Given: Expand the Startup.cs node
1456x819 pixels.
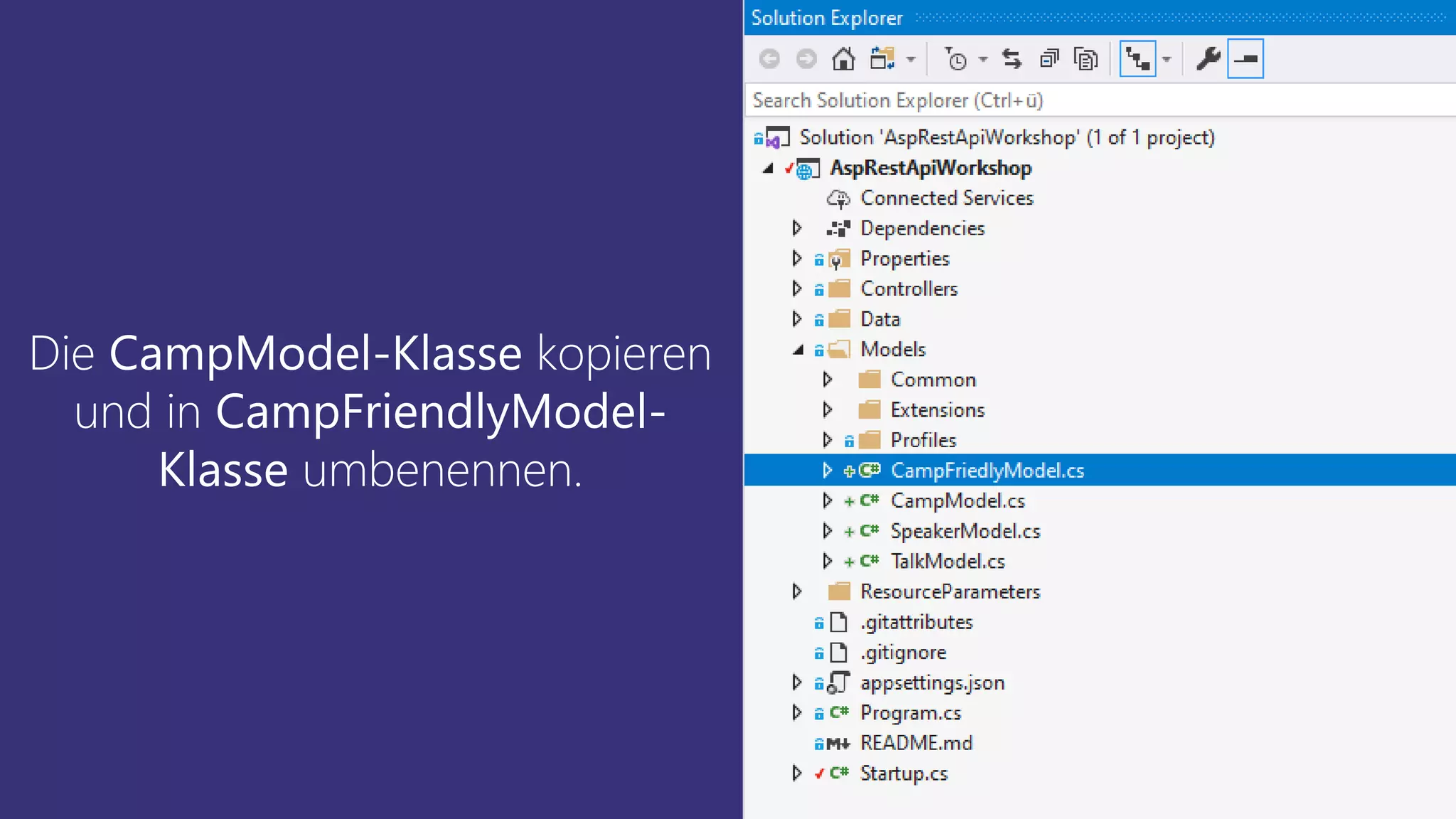Looking at the screenshot, I should click(x=797, y=773).
